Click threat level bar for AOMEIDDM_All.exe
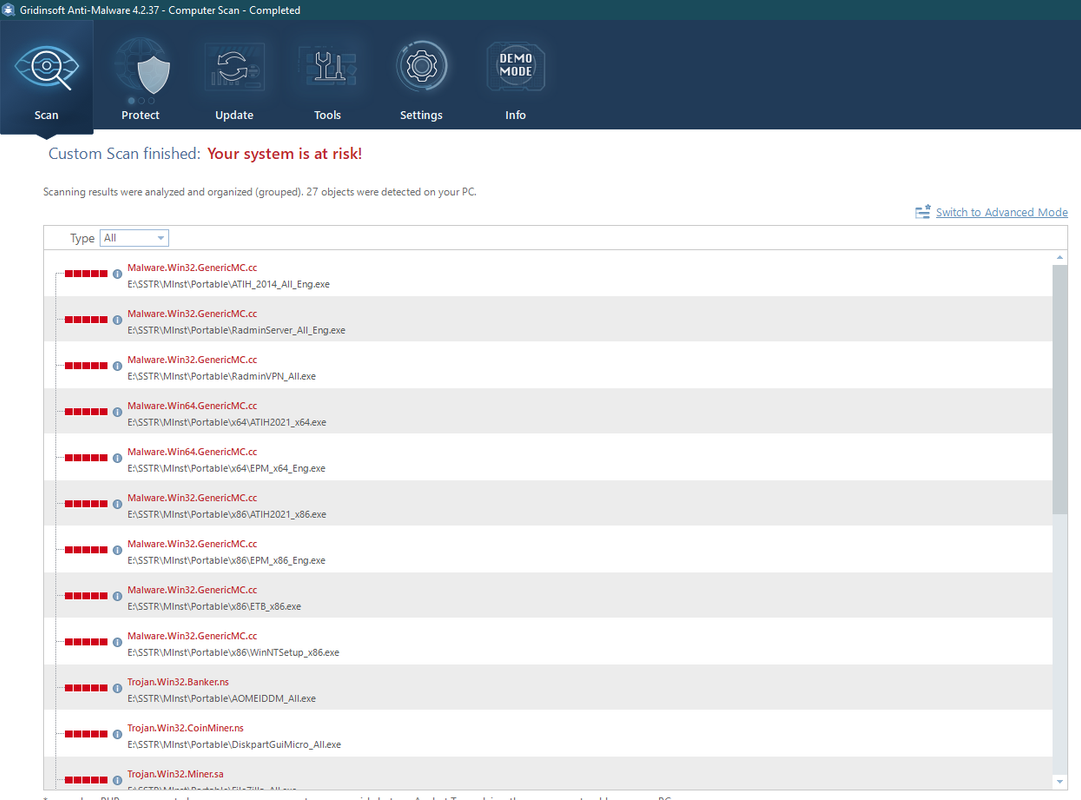Screen dimensions: 1081x800 coord(86,688)
